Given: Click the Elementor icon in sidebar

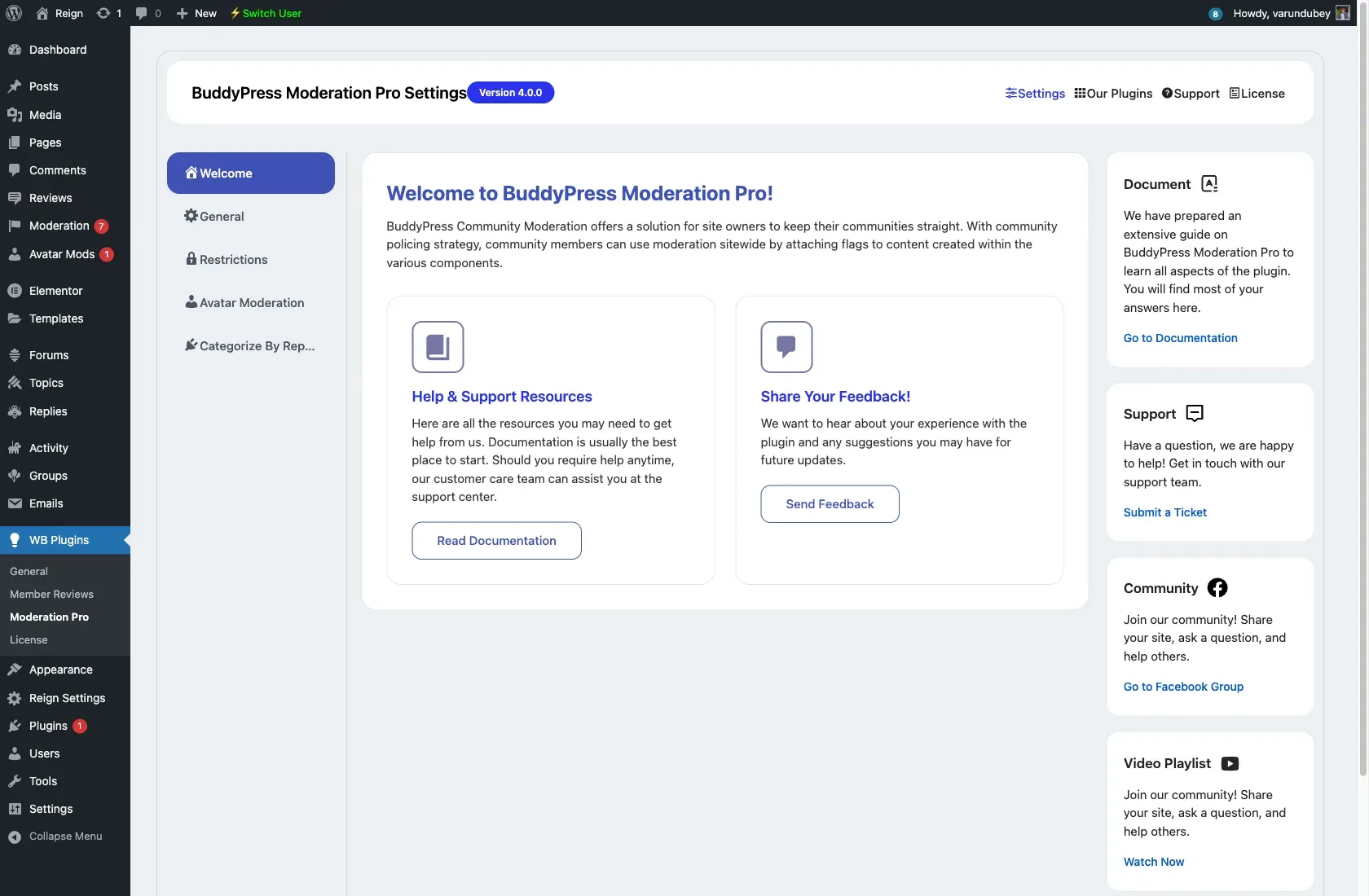Looking at the screenshot, I should pyautogui.click(x=15, y=291).
